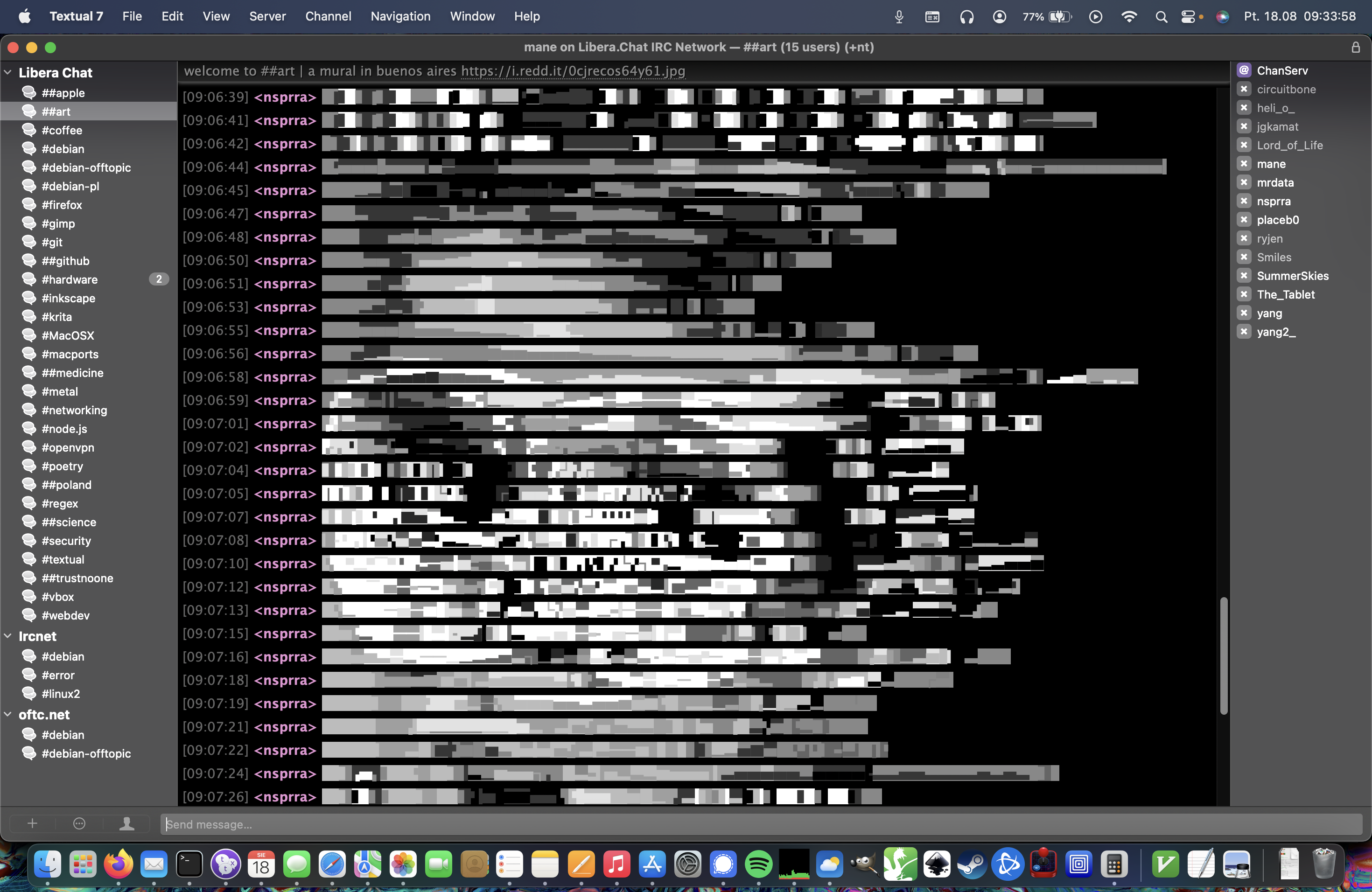Open the i.redd.it mural link in topic

click(573, 71)
